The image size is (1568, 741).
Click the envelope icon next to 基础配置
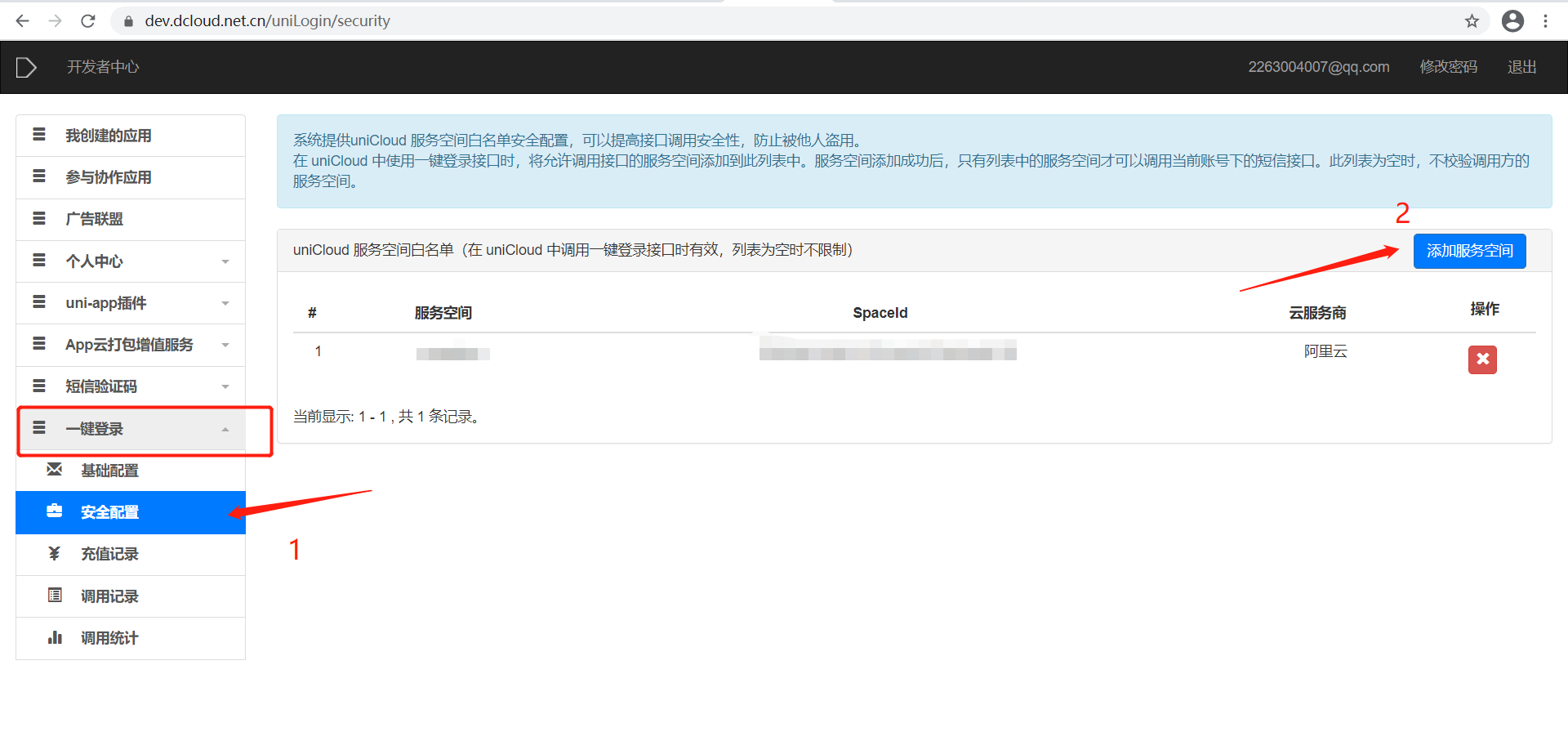(x=54, y=470)
